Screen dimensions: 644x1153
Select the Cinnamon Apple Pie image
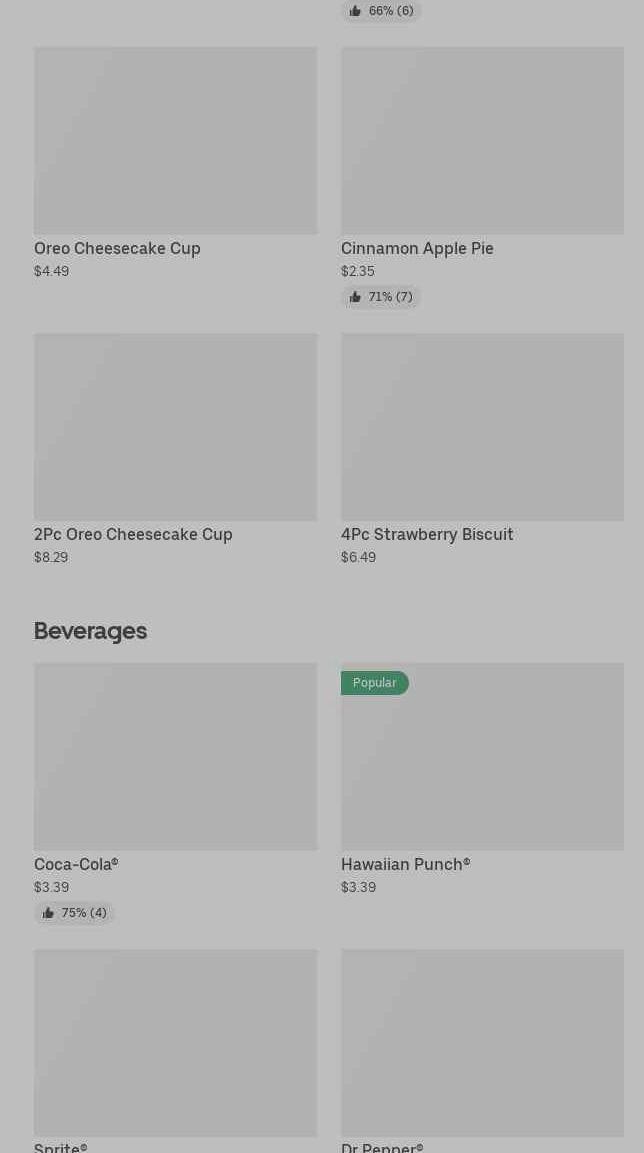tap(482, 141)
